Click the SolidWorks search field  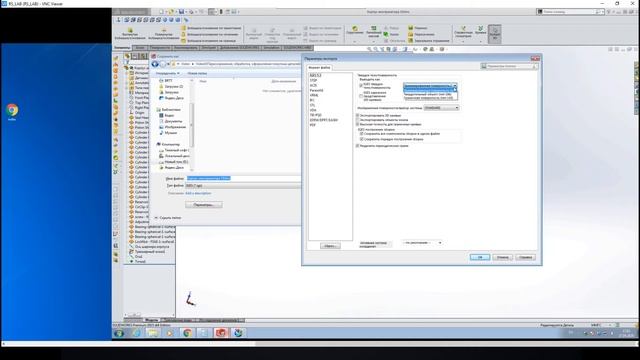(x=569, y=12)
